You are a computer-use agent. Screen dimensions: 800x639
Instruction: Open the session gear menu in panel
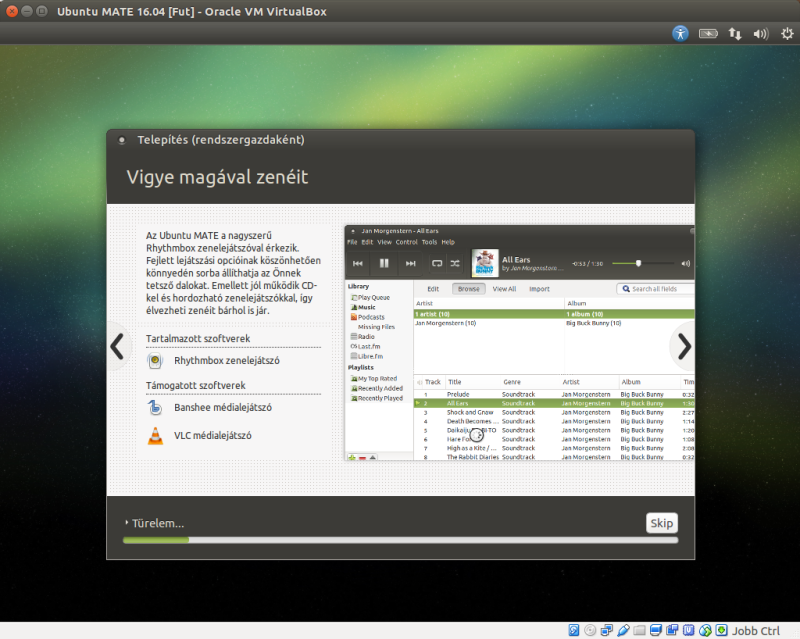point(787,34)
